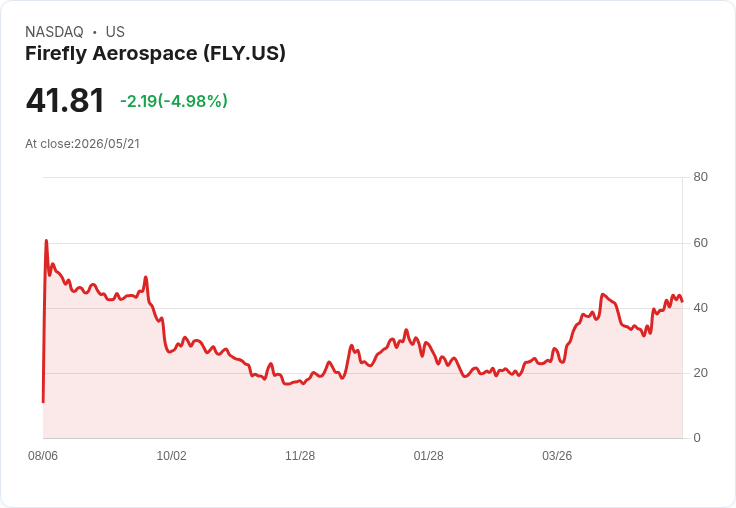
Task: Click the Firefly Aerospace (FLY.US) title
Action: point(155,53)
